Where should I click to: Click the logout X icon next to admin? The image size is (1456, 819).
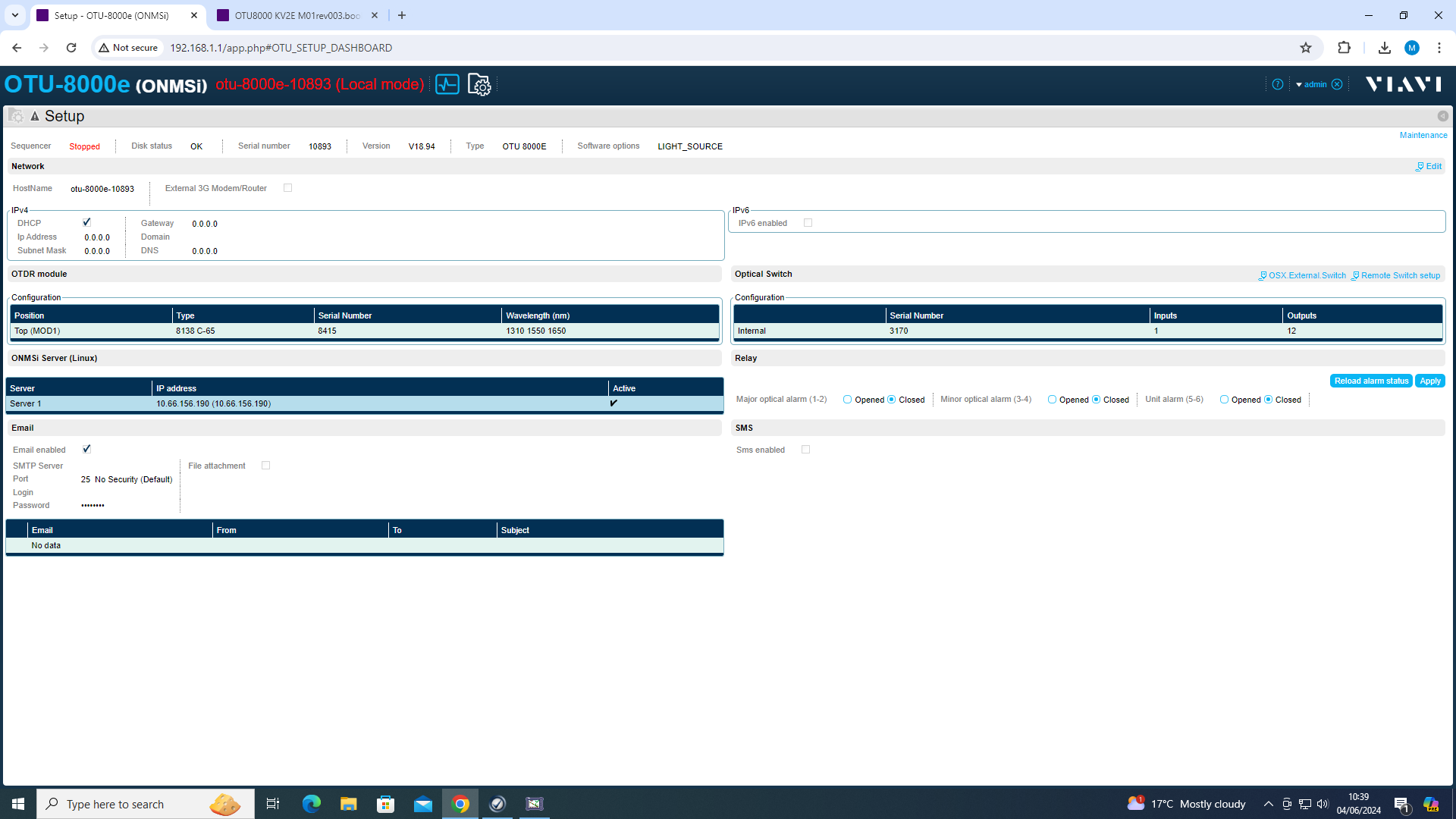coord(1337,84)
